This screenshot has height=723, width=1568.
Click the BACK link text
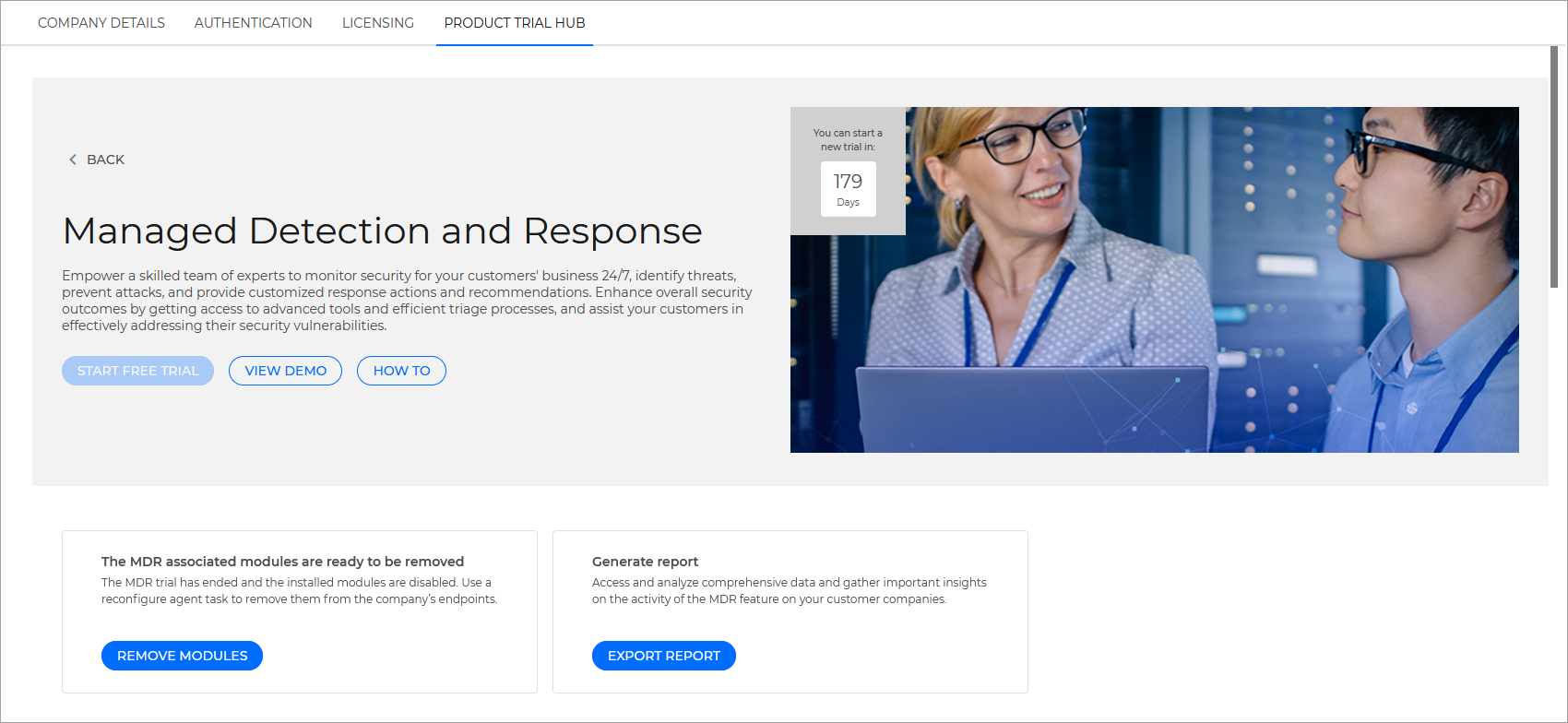coord(105,160)
